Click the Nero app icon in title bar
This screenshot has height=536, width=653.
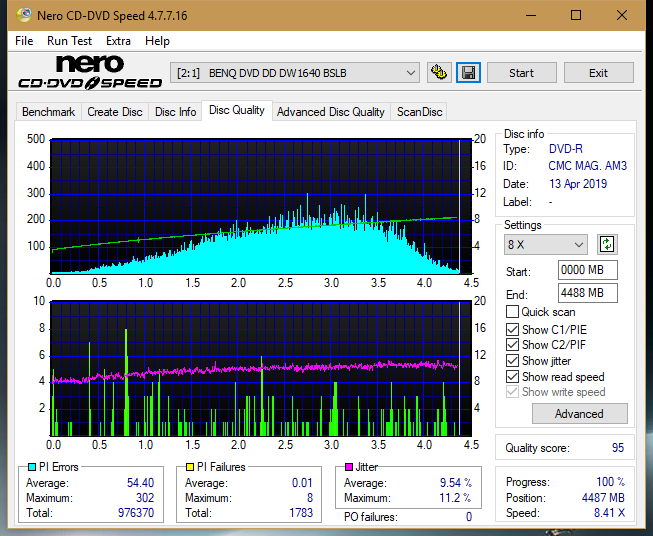(24, 15)
